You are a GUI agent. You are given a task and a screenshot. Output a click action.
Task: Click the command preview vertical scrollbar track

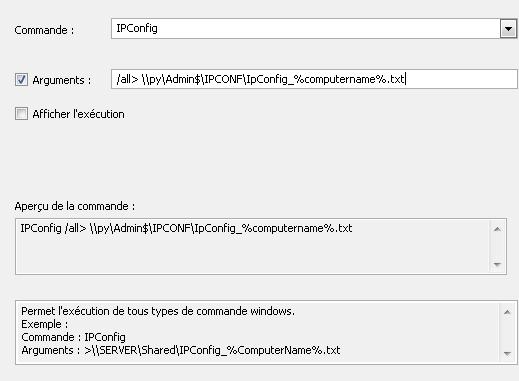[x=497, y=247]
